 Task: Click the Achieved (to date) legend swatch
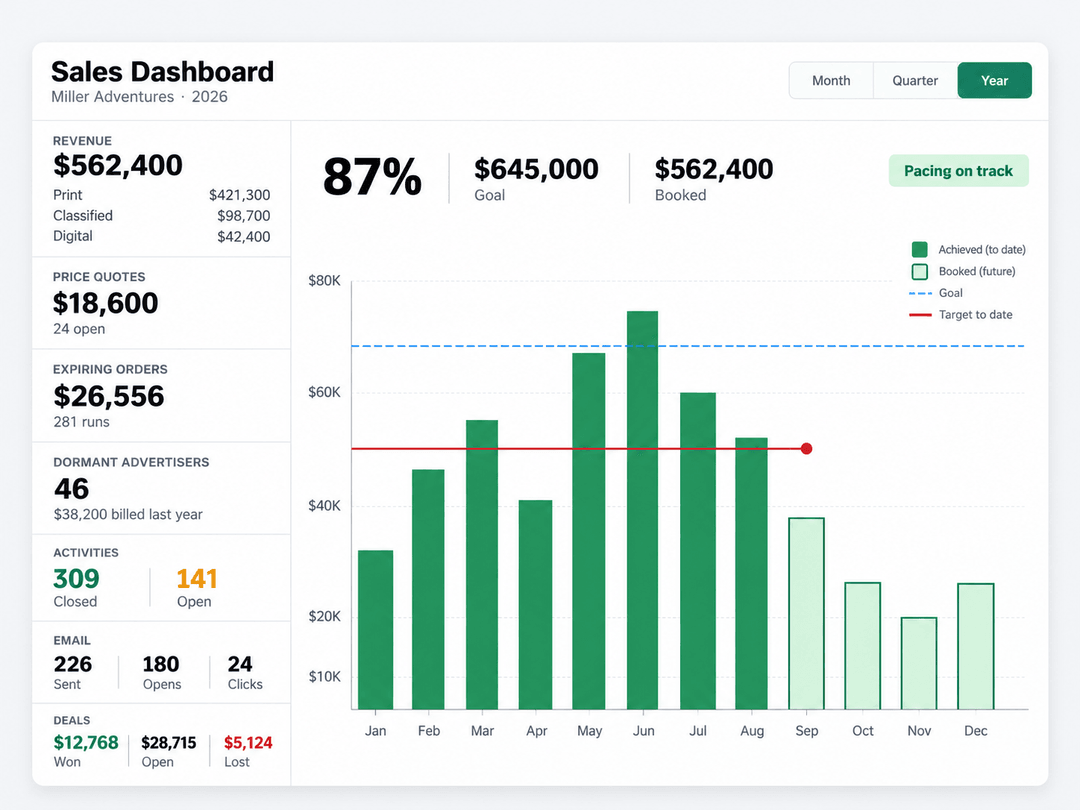point(920,249)
